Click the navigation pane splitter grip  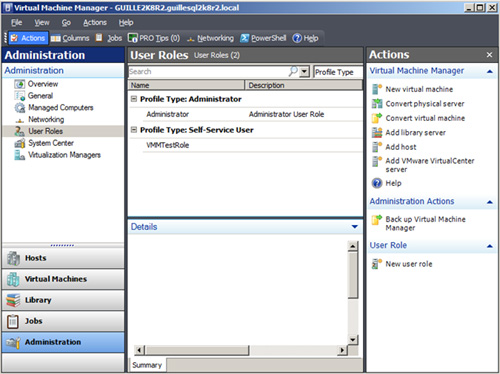(62, 245)
